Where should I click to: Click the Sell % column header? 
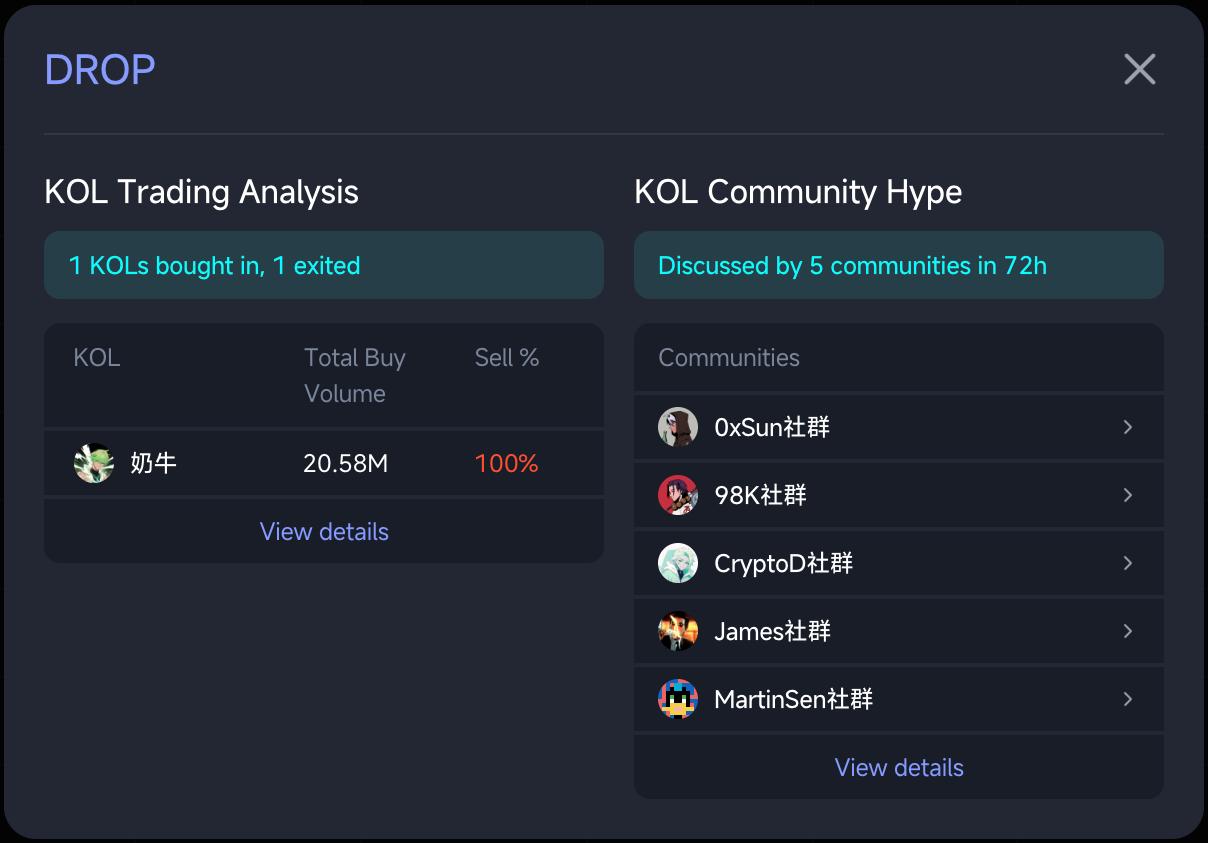coord(506,358)
